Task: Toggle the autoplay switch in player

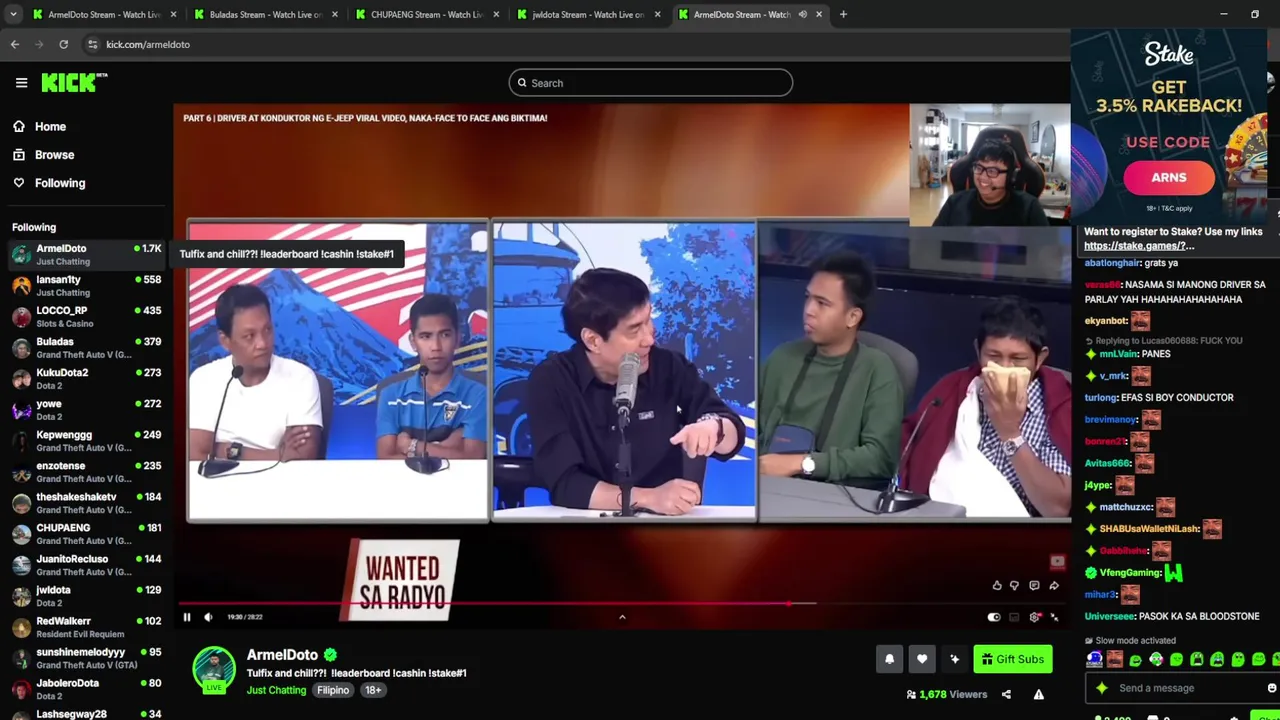Action: [x=994, y=617]
